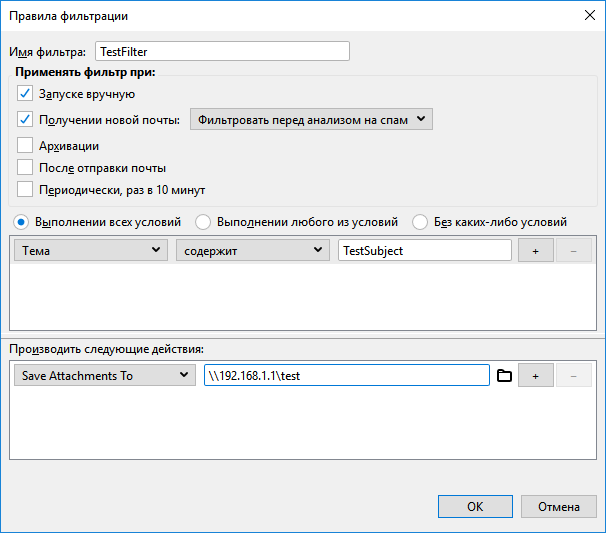The width and height of the screenshot is (606, 533).
Task: Browse for folder using the folder icon
Action: pyautogui.click(x=504, y=375)
